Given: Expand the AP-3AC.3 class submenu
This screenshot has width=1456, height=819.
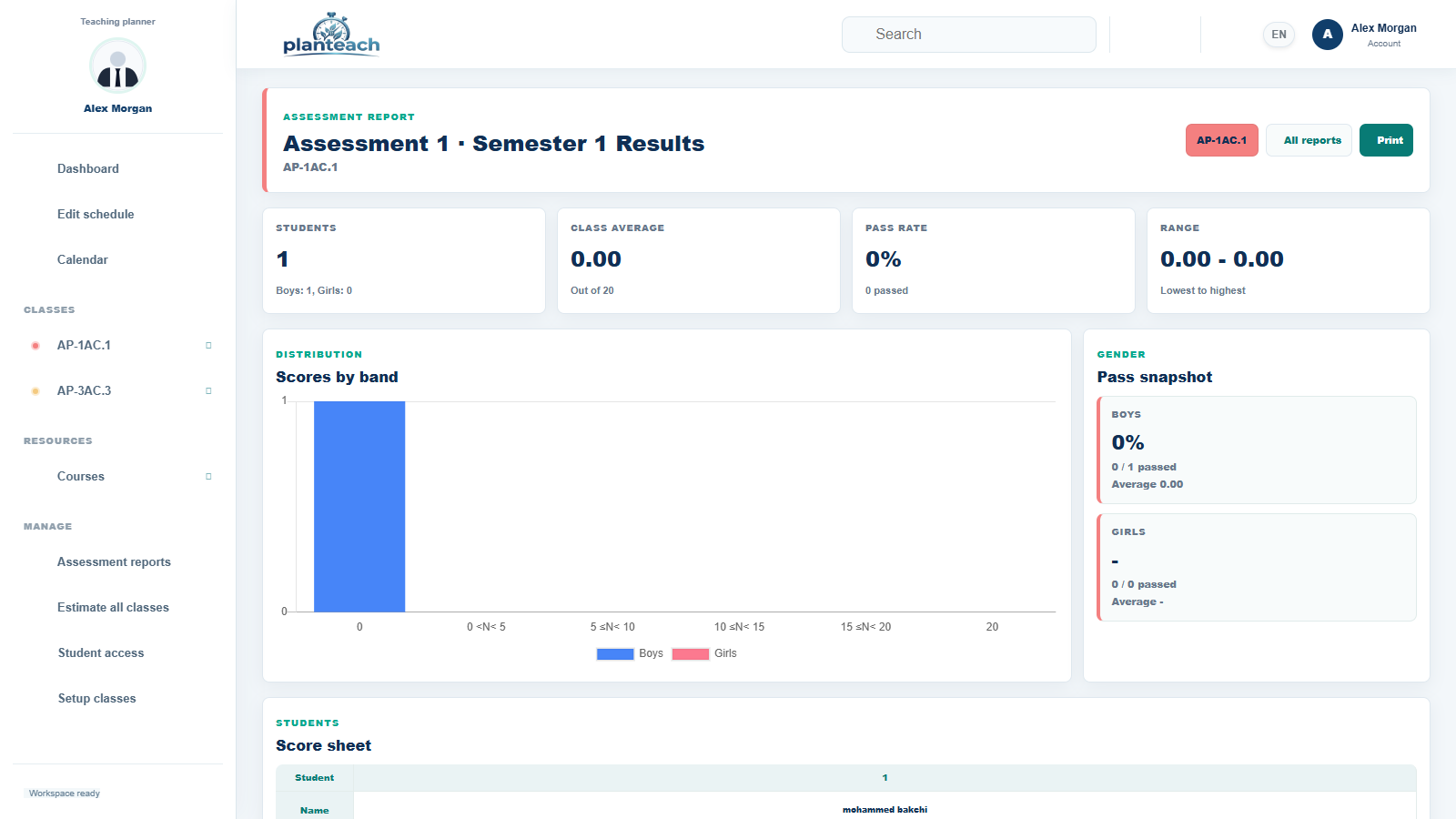Looking at the screenshot, I should point(208,391).
